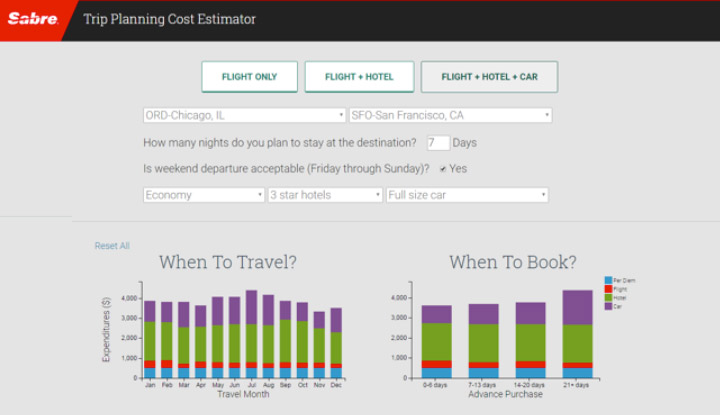Choose Flight + Hotel + Car option
The height and width of the screenshot is (415, 720).
tap(489, 77)
